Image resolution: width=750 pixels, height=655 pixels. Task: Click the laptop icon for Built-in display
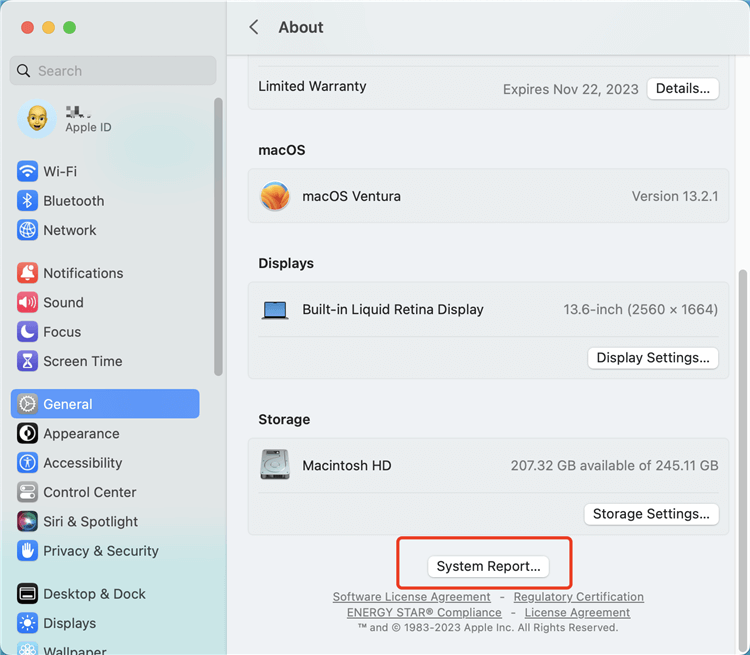275,310
